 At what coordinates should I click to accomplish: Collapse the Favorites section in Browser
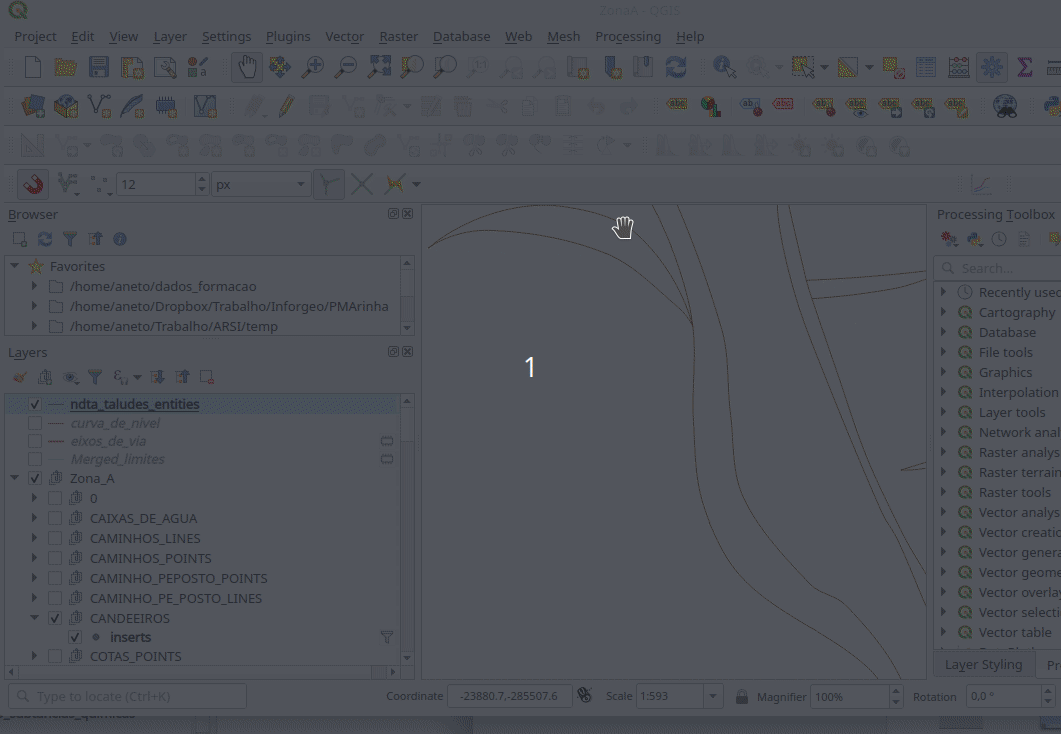14,266
